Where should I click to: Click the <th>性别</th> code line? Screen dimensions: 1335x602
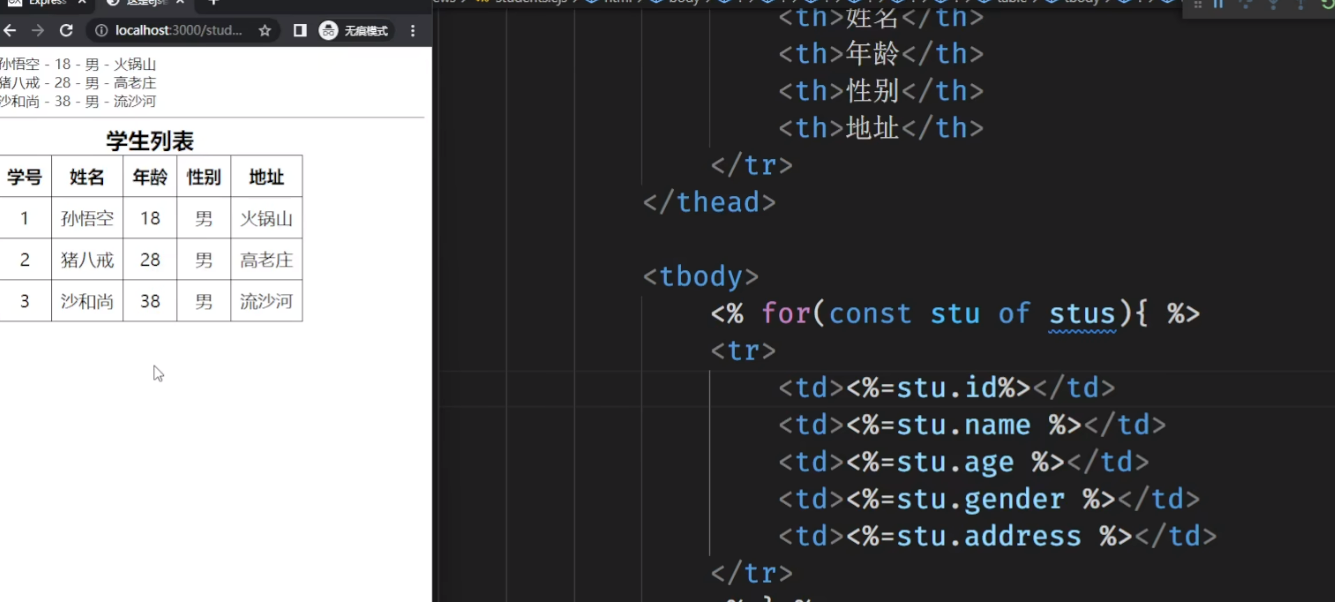[882, 91]
